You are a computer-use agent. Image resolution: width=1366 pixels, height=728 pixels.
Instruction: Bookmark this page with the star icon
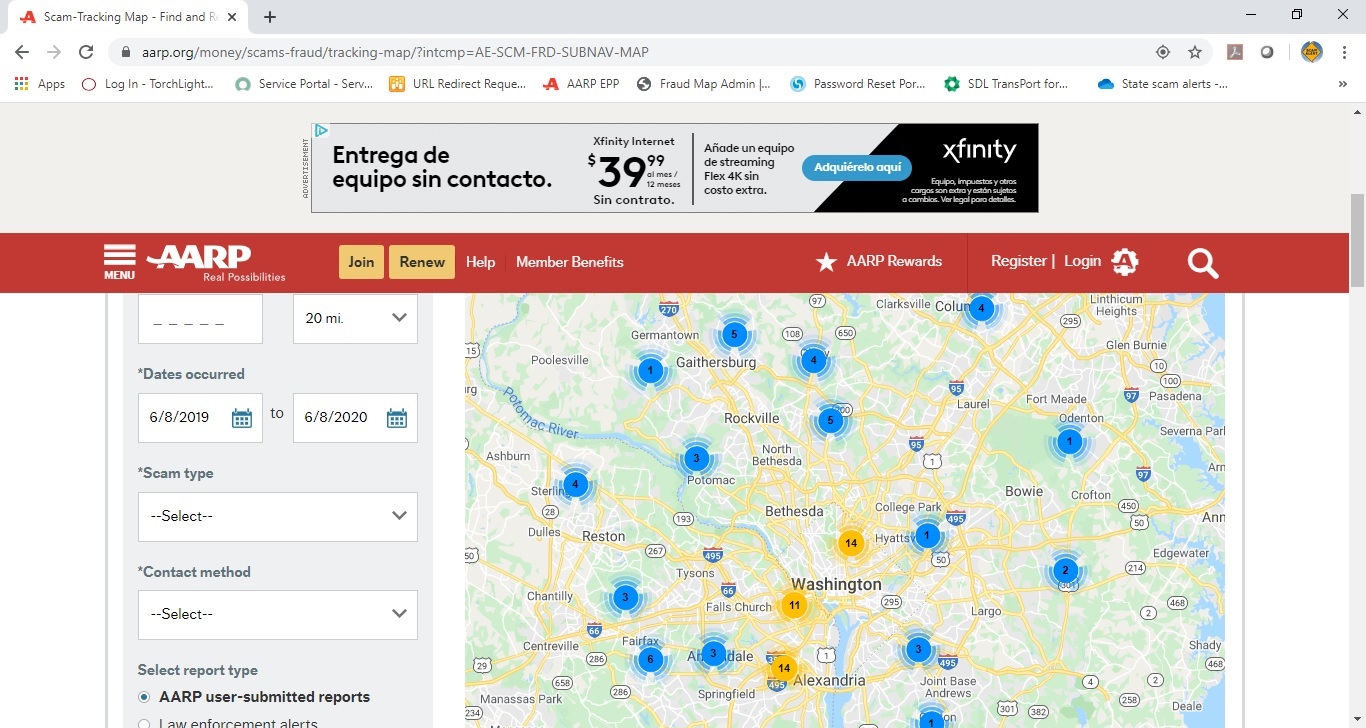[1194, 52]
